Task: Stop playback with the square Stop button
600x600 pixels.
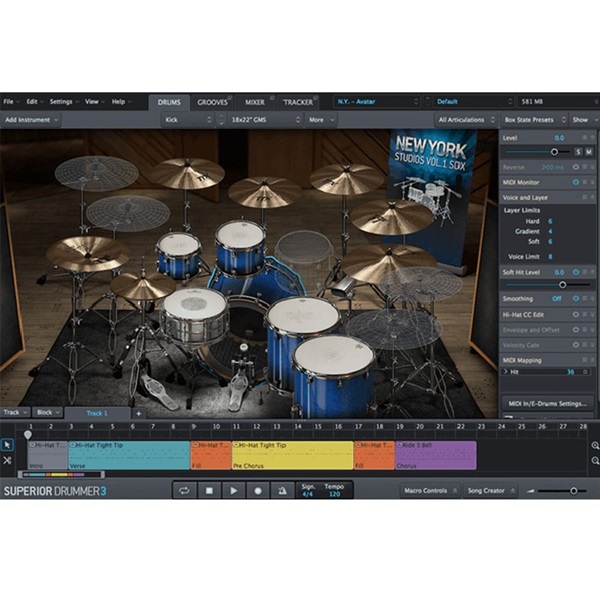Action: (x=209, y=491)
